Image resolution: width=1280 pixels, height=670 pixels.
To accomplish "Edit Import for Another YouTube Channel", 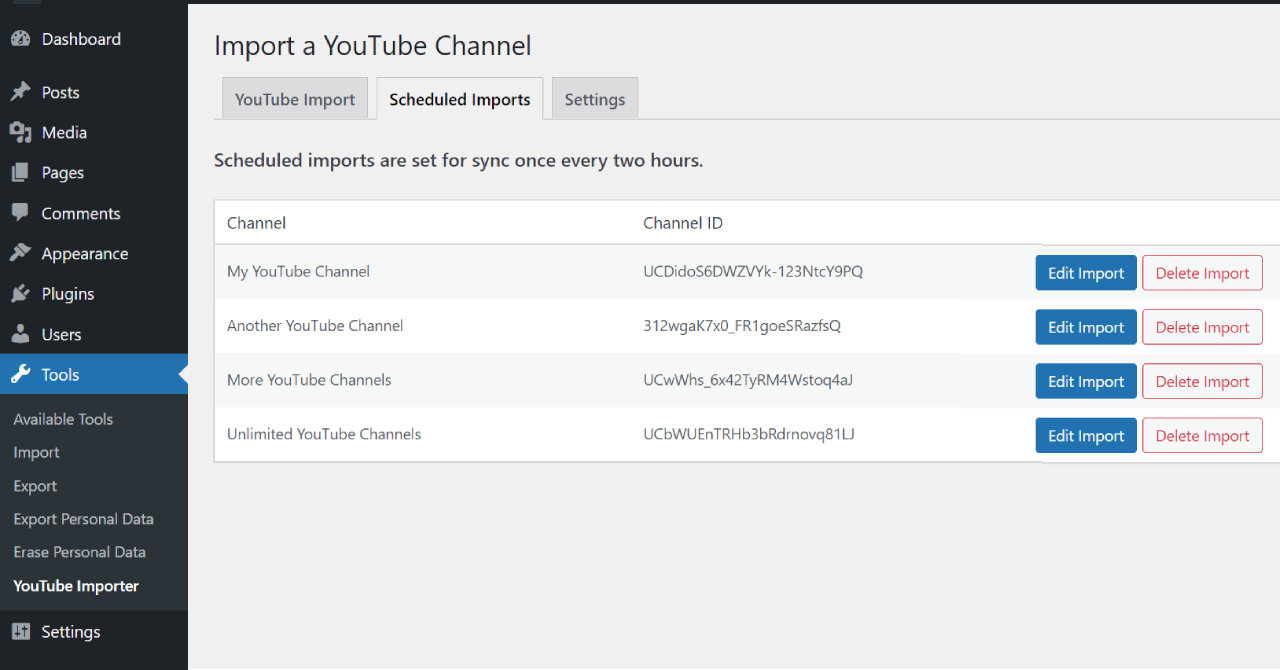I will (1086, 327).
